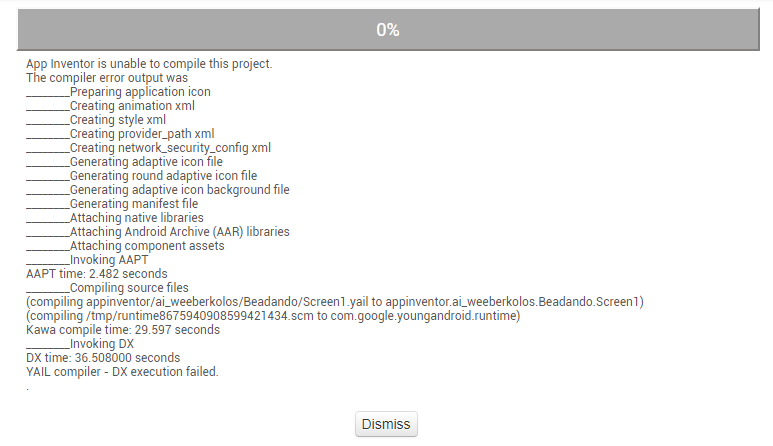
Task: Select the "Kawa compile time" line
Action: 123,330
